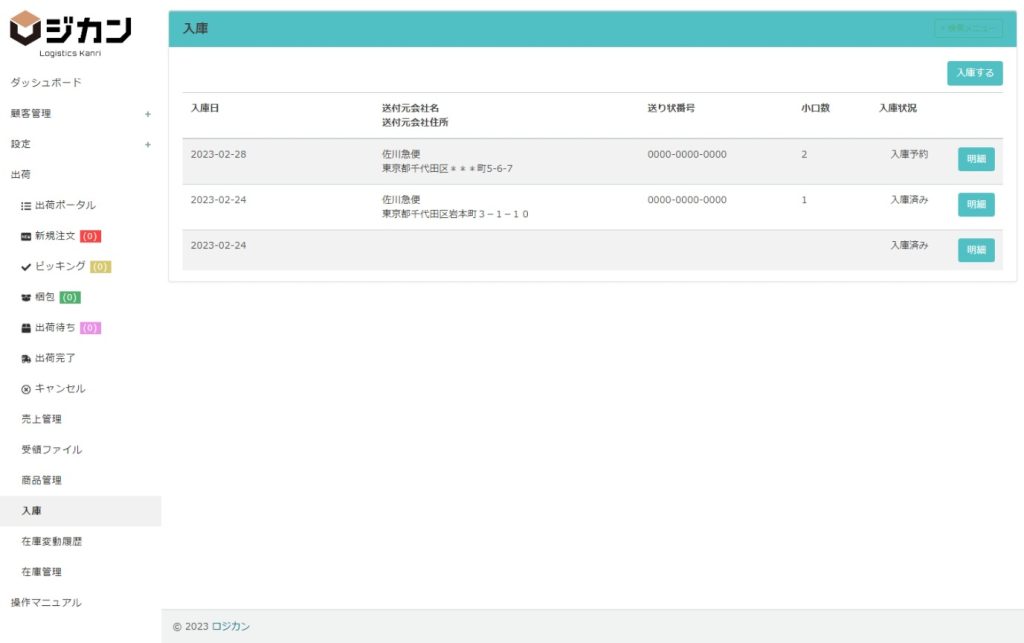
Task: Open 商品管理 in the sidebar
Action: 41,481
